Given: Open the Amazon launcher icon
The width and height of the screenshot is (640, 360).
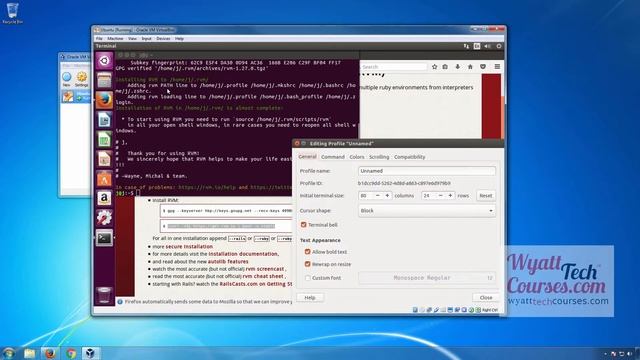Looking at the screenshot, I should tap(104, 198).
